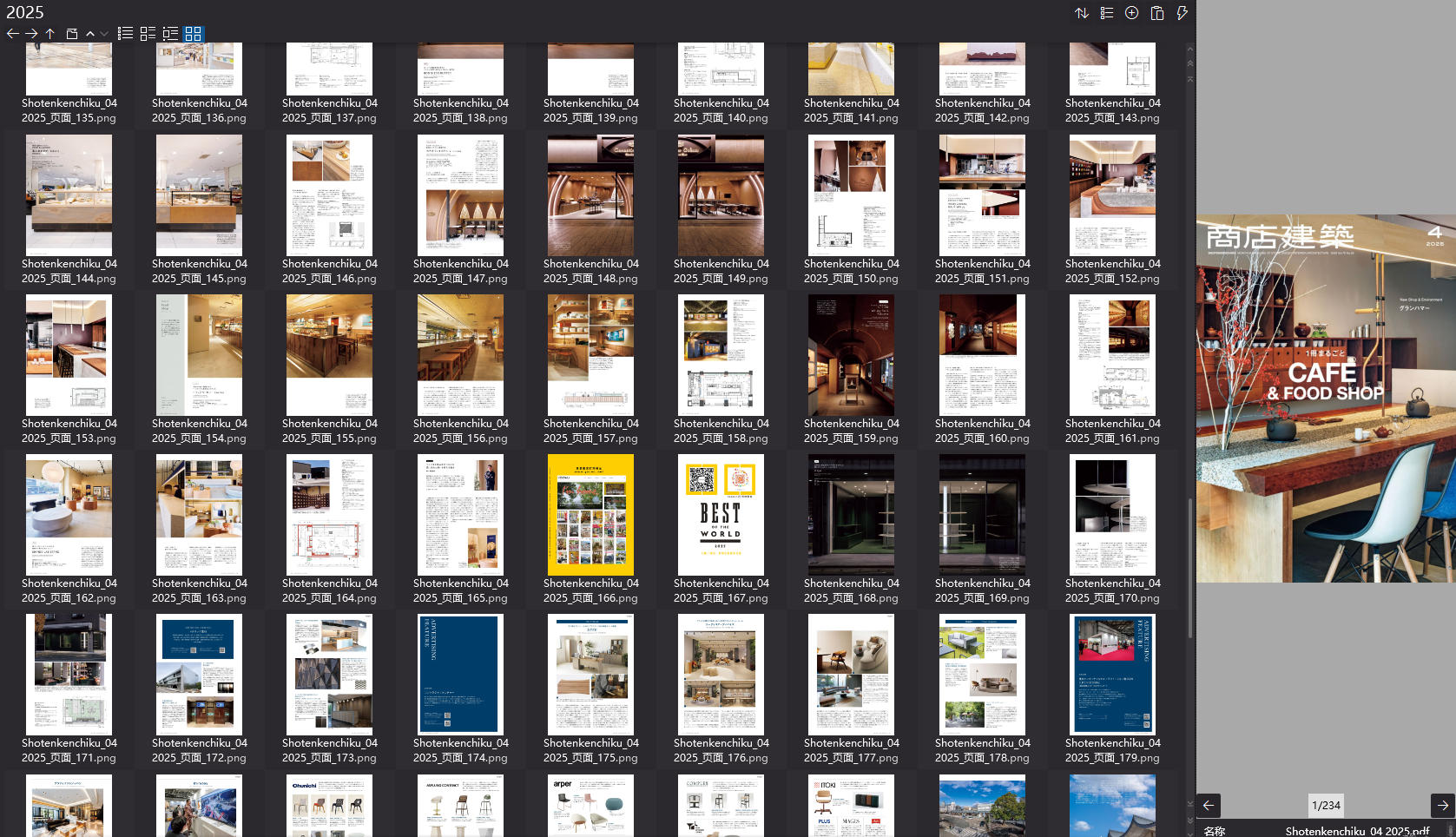Toggle the large thumbnail grid view
The image size is (1456, 837).
click(193, 34)
